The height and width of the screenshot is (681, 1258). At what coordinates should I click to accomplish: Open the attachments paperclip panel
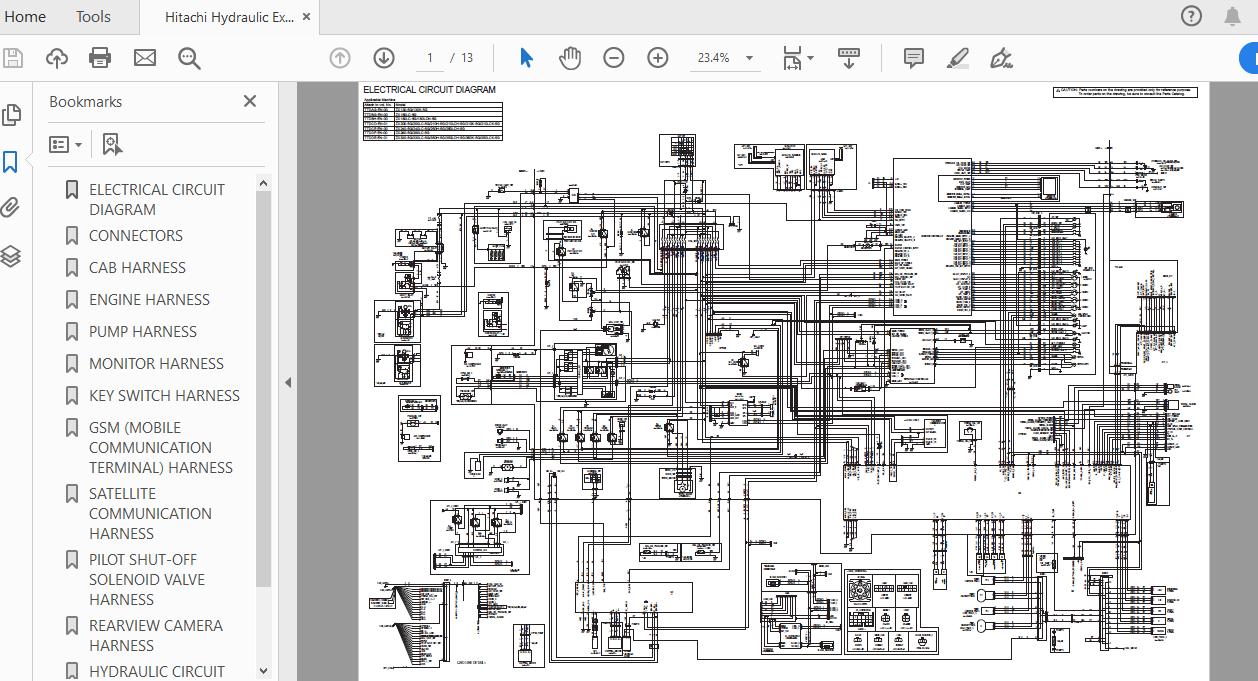[x=12, y=208]
